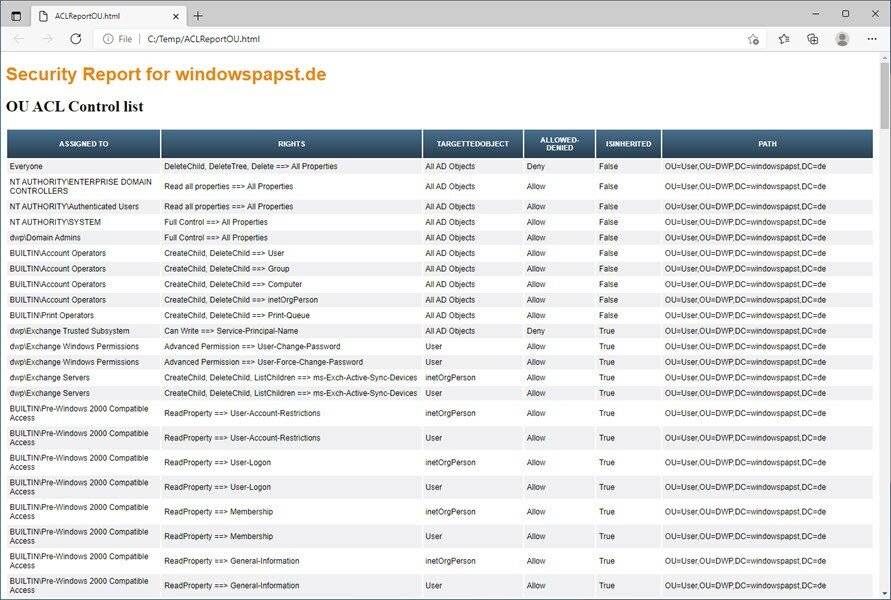Click the TARGETTEDOBJECT column header
Image resolution: width=891 pixels, height=600 pixels.
[472, 144]
